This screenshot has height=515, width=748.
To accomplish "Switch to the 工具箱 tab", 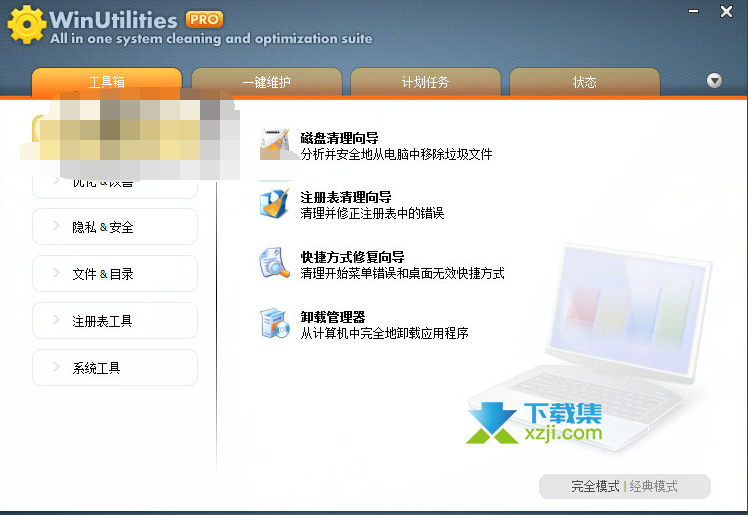I will coord(107,82).
